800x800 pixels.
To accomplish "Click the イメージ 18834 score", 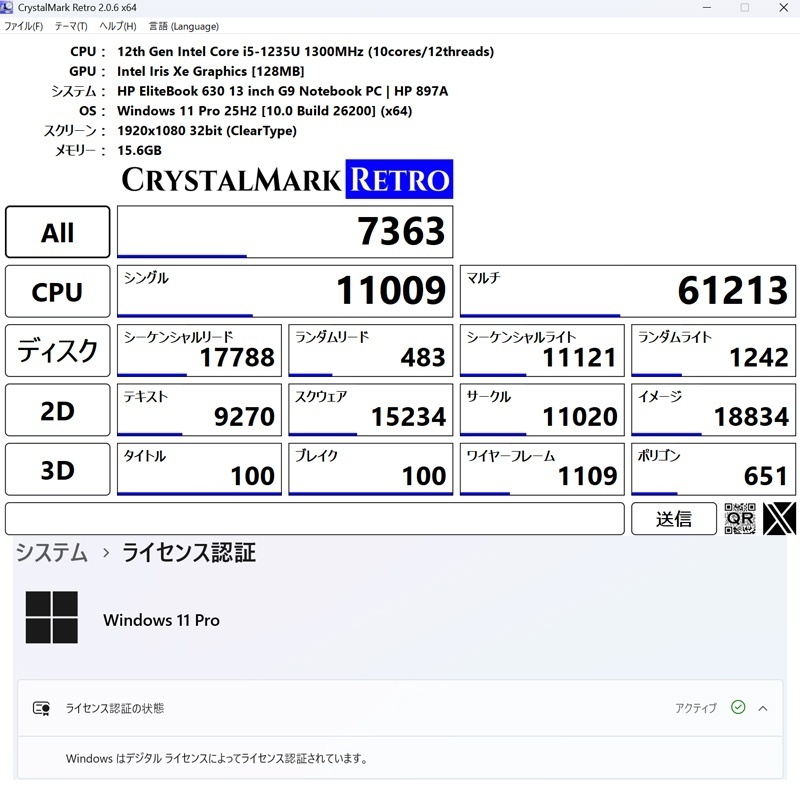I will (713, 410).
